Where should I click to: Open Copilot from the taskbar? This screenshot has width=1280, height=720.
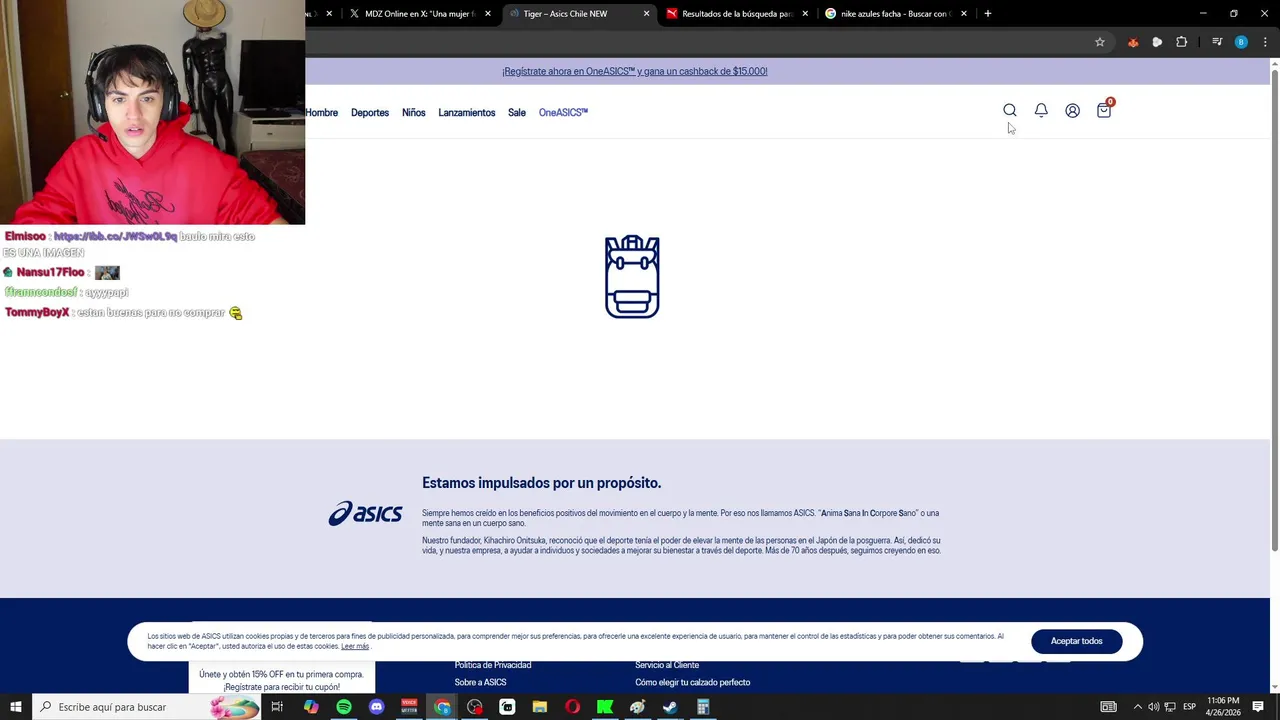tap(311, 707)
